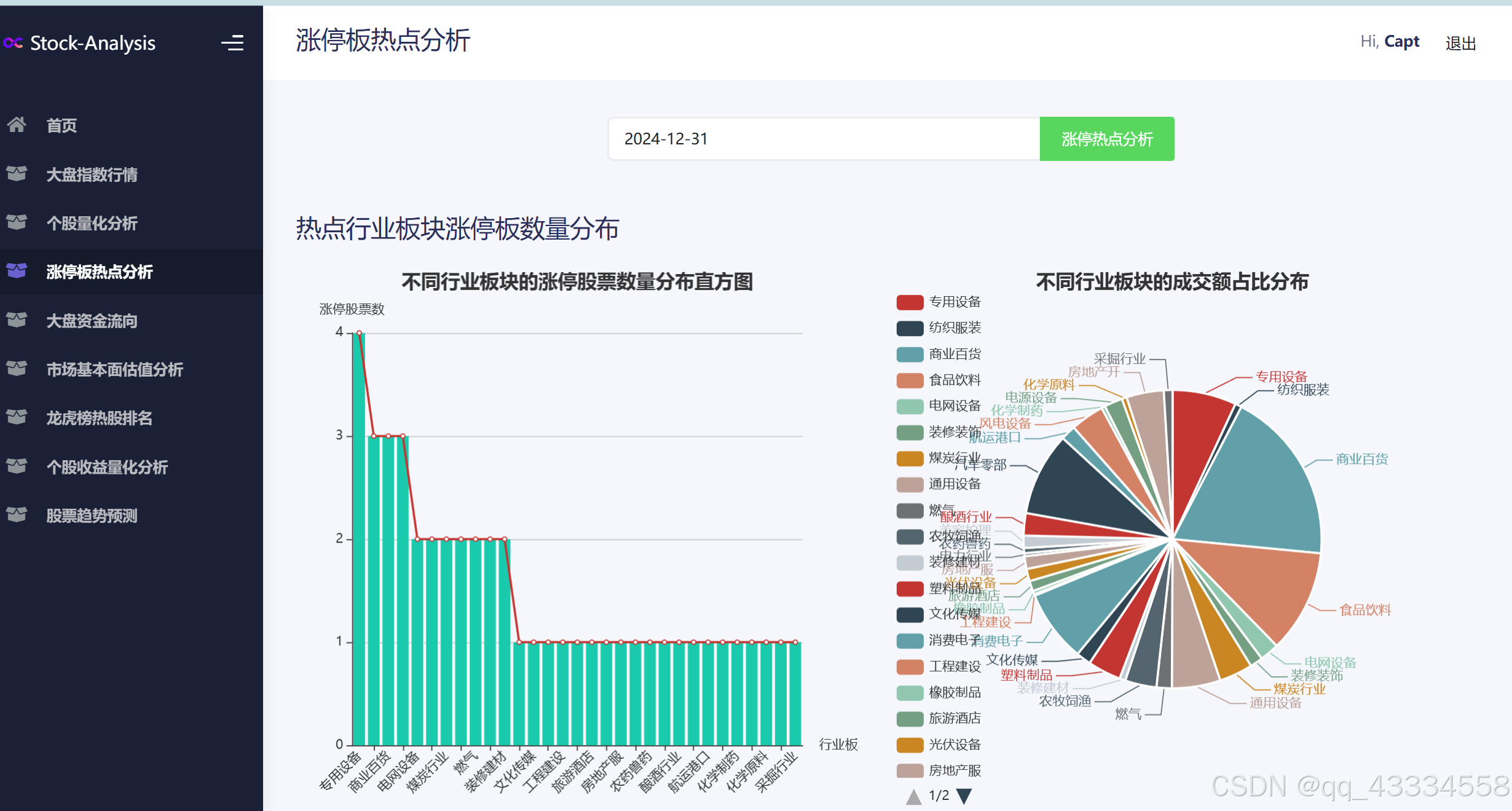
Task: Click the purple box icon for 涨停板热点分析
Action: coord(17,271)
